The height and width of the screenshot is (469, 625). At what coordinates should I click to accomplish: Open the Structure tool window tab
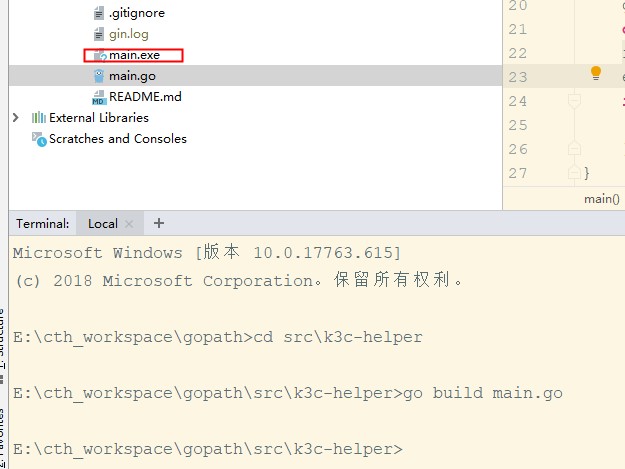coord(2,340)
